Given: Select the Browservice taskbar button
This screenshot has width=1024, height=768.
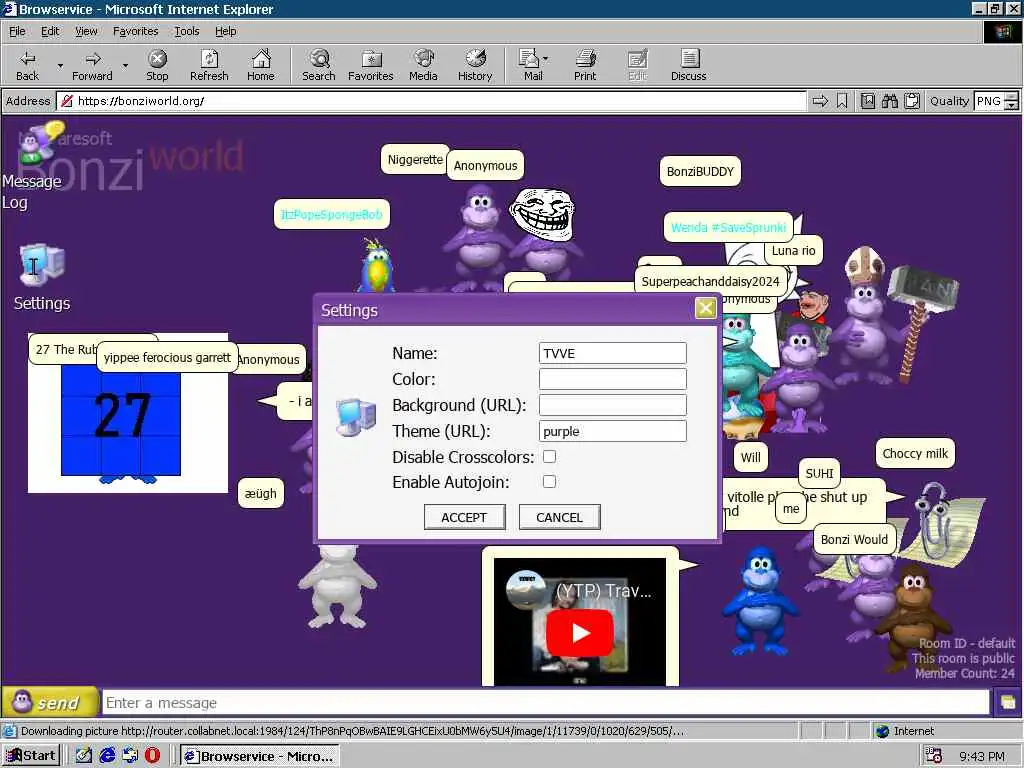Looking at the screenshot, I should [259, 756].
